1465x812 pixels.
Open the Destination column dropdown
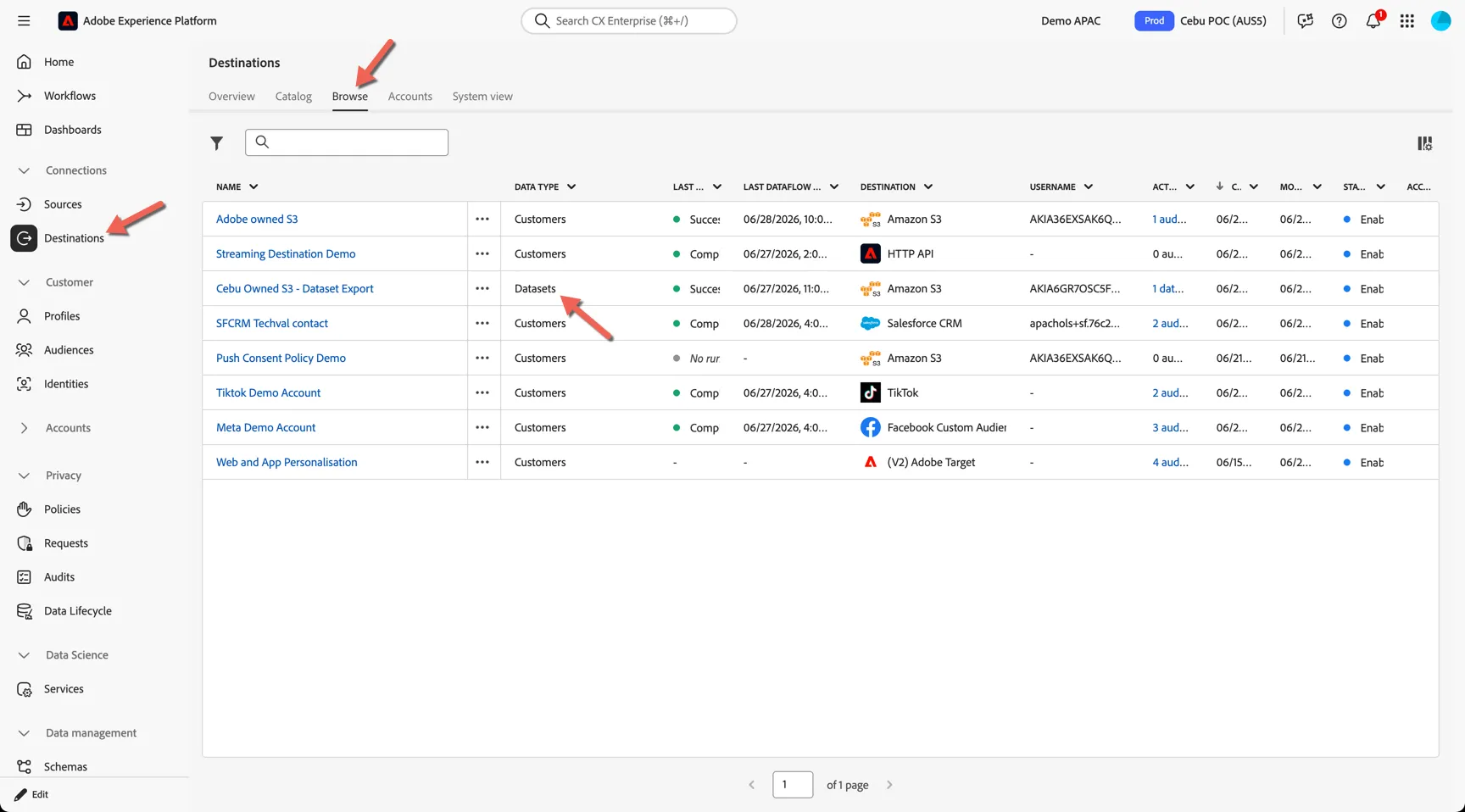pyautogui.click(x=928, y=186)
